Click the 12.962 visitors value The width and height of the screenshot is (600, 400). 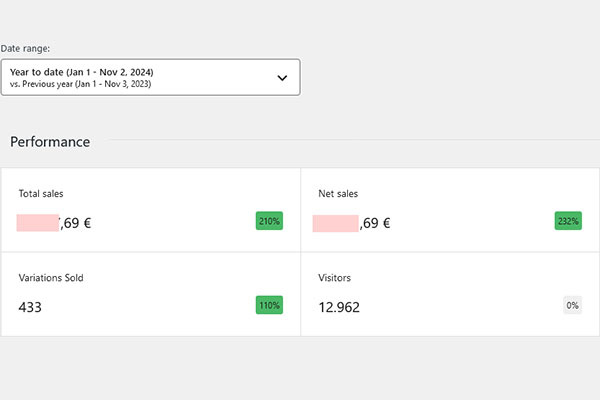[339, 307]
